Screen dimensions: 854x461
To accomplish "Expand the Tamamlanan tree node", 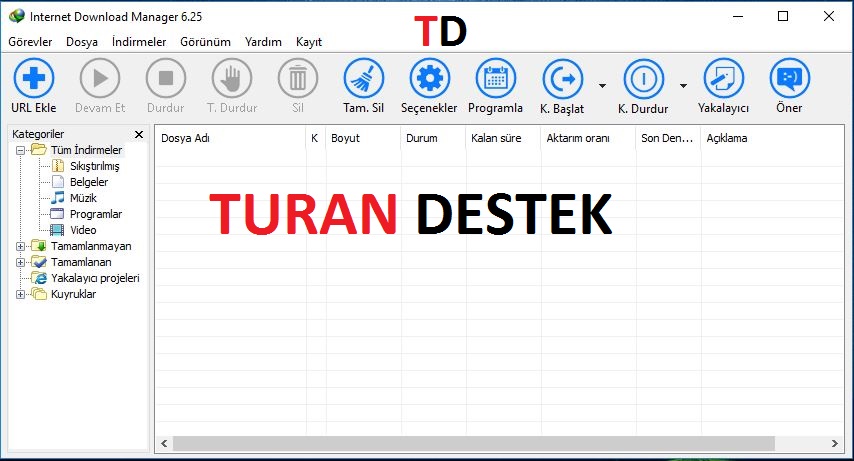I will pyautogui.click(x=20, y=262).
